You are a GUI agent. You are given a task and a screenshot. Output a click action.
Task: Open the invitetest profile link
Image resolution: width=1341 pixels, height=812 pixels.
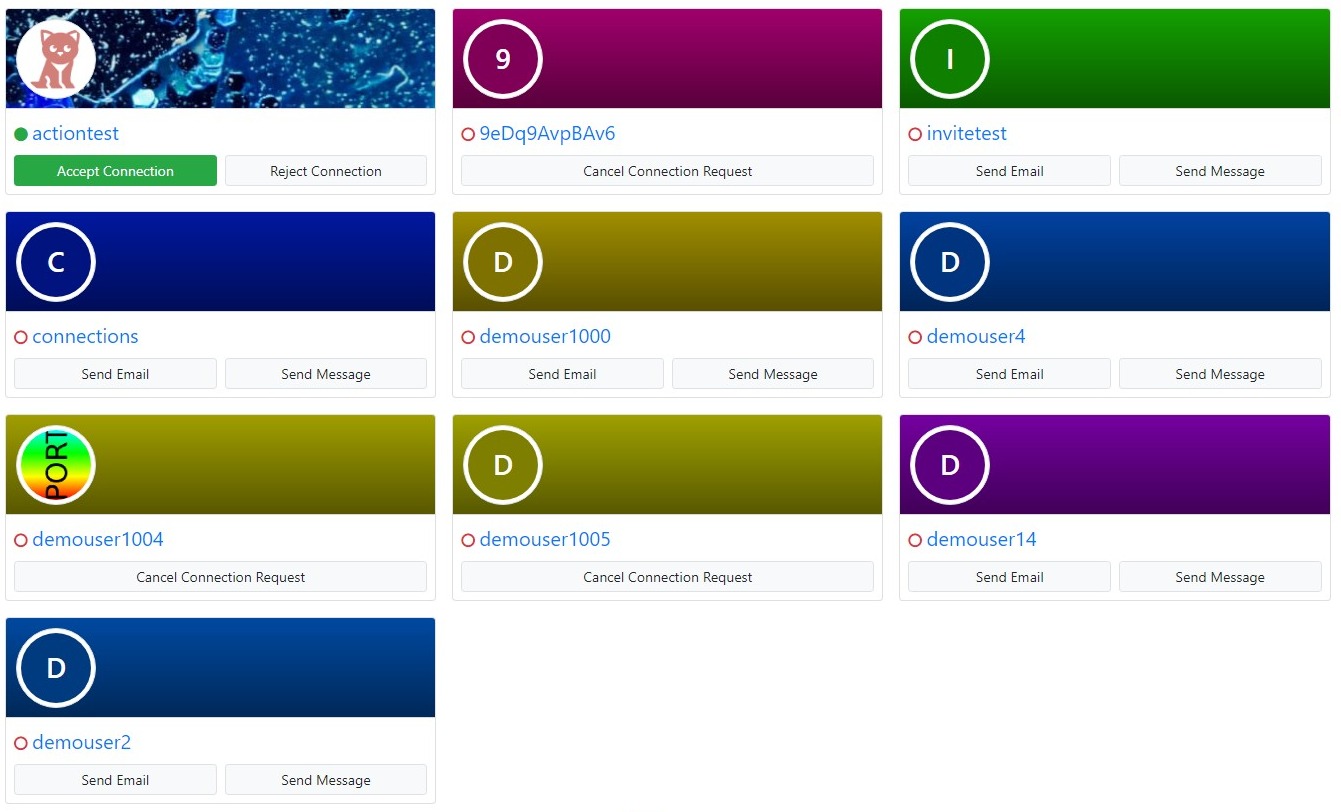tap(967, 134)
